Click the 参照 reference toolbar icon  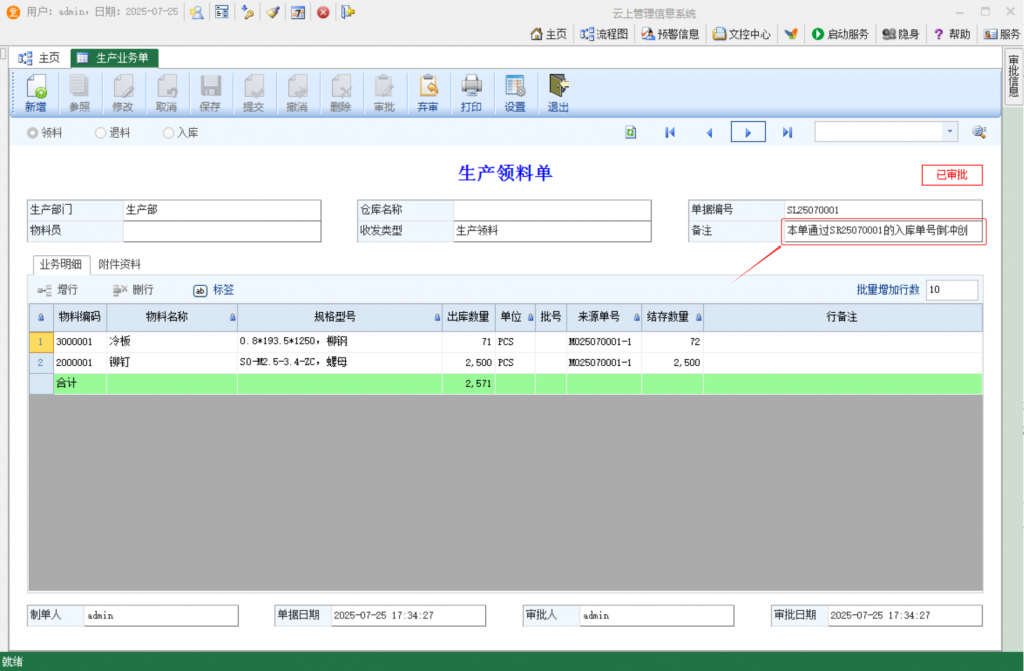tap(79, 93)
